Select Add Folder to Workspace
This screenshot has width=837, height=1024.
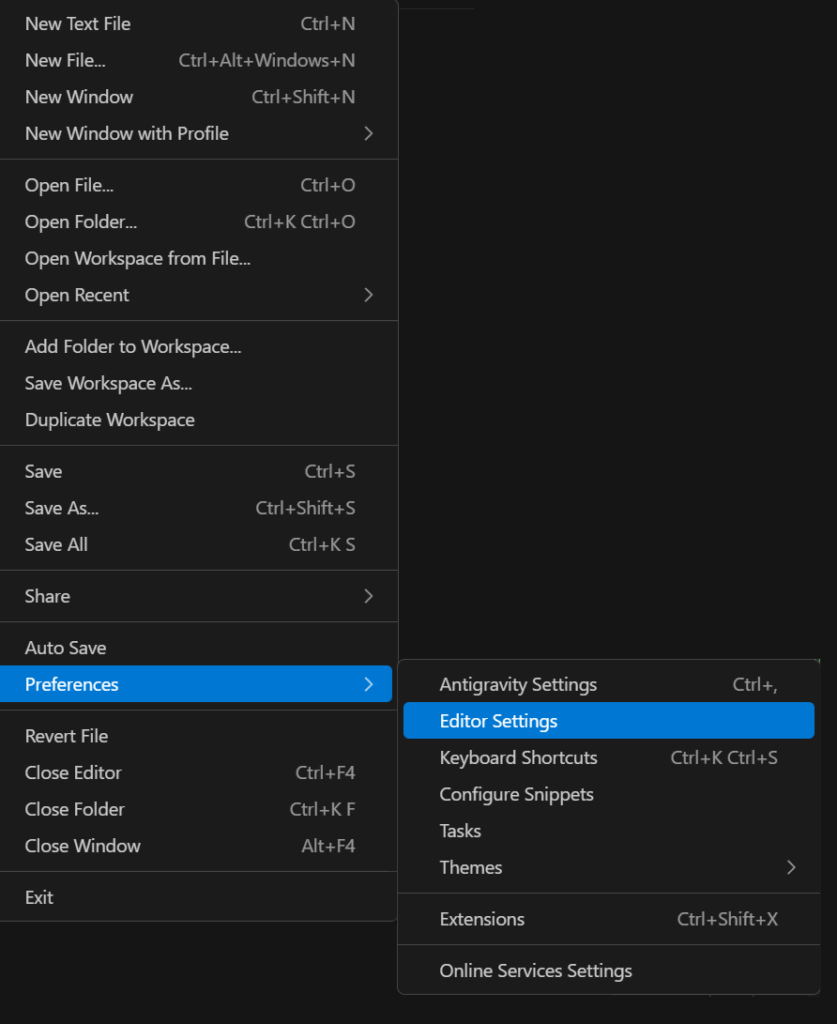pos(133,347)
